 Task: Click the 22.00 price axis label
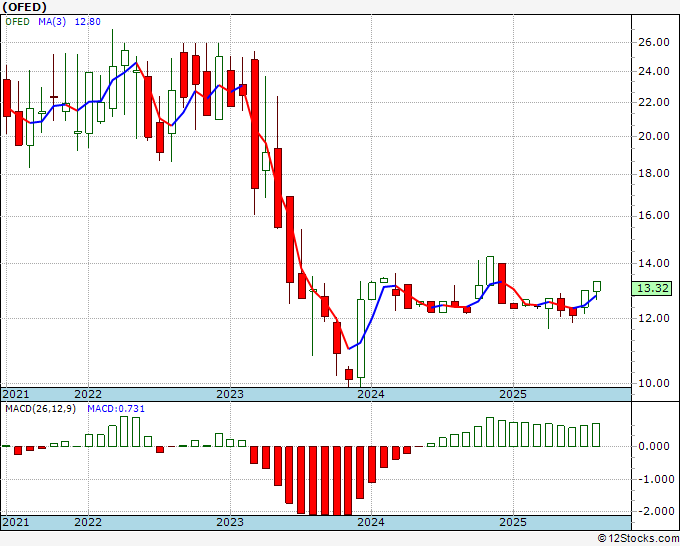tap(654, 102)
